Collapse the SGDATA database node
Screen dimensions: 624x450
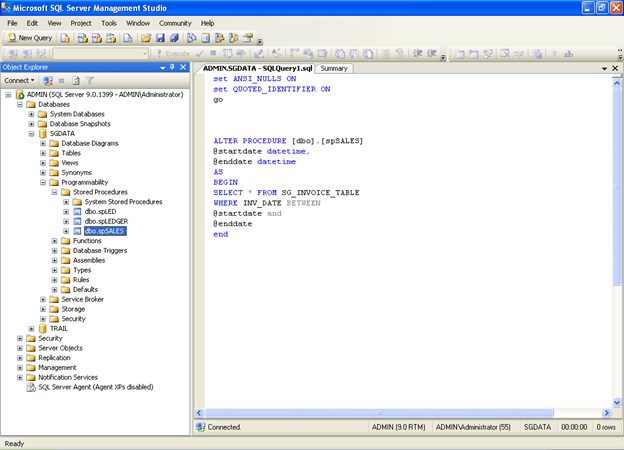(x=31, y=134)
